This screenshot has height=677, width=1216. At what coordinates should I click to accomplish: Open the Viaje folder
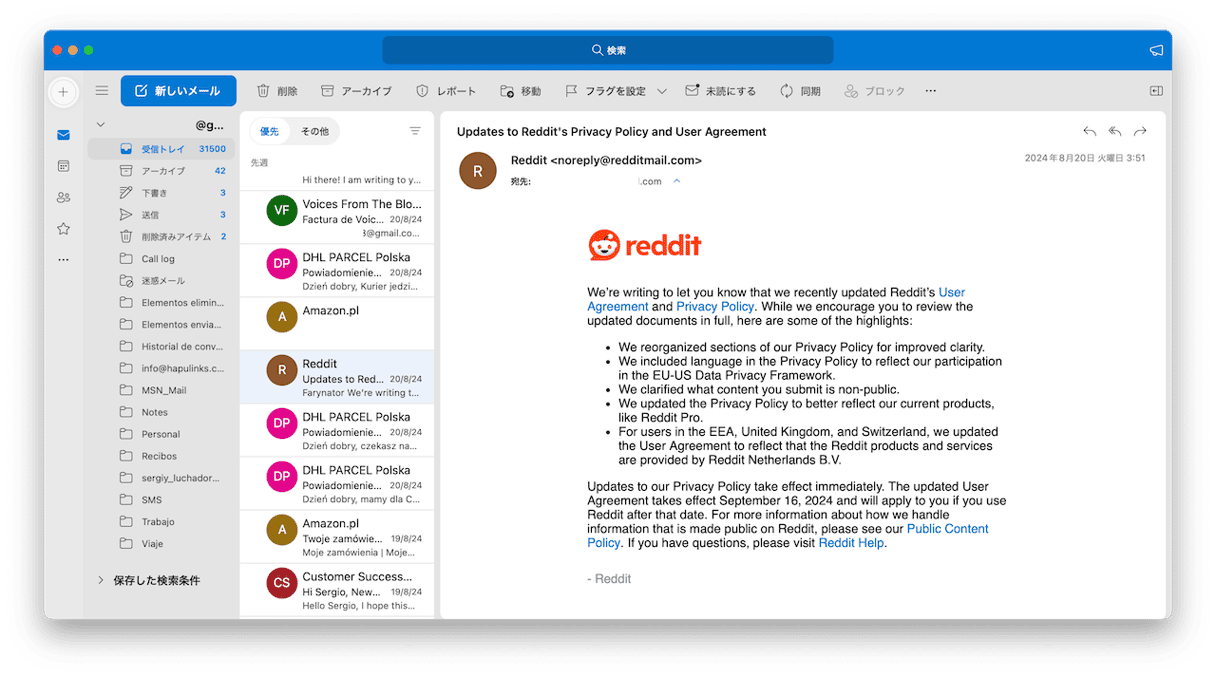(162, 544)
